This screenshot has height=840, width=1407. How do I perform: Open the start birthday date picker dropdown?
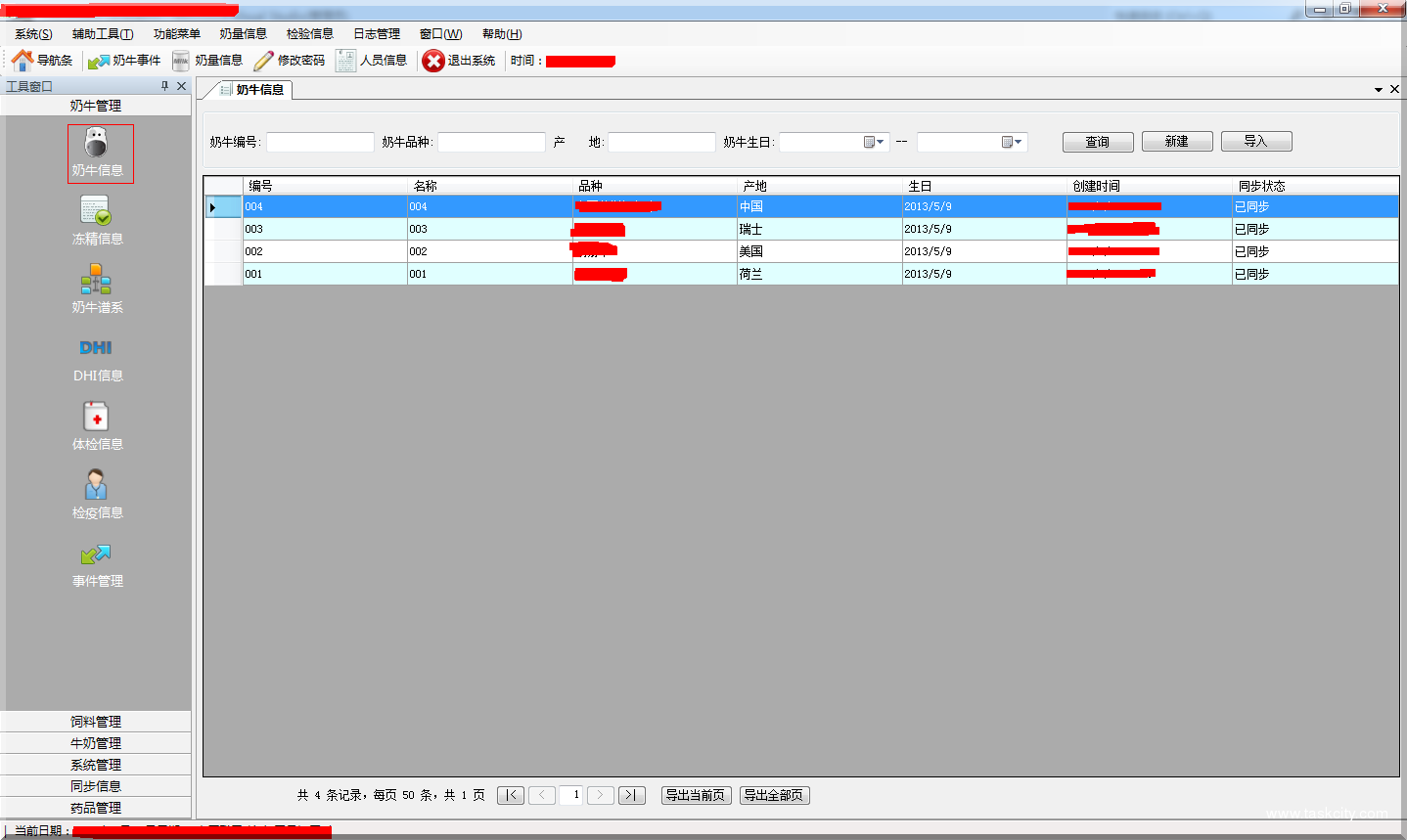coord(875,142)
